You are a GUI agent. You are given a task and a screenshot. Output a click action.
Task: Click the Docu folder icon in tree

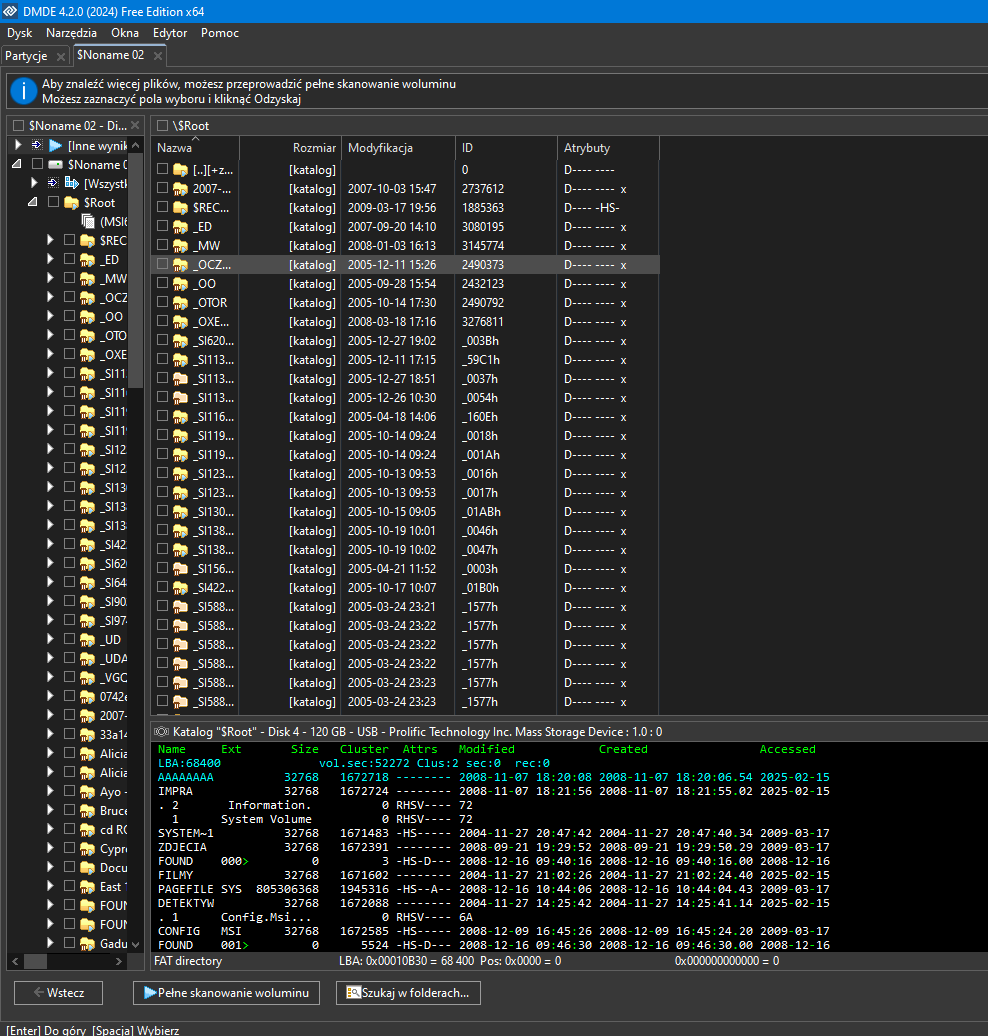pyautogui.click(x=87, y=868)
